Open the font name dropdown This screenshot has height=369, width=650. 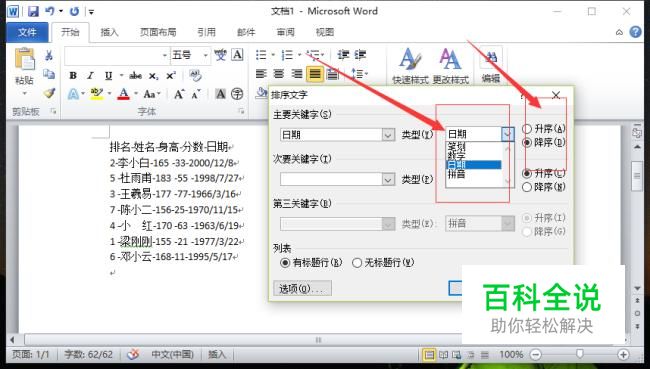[165, 55]
